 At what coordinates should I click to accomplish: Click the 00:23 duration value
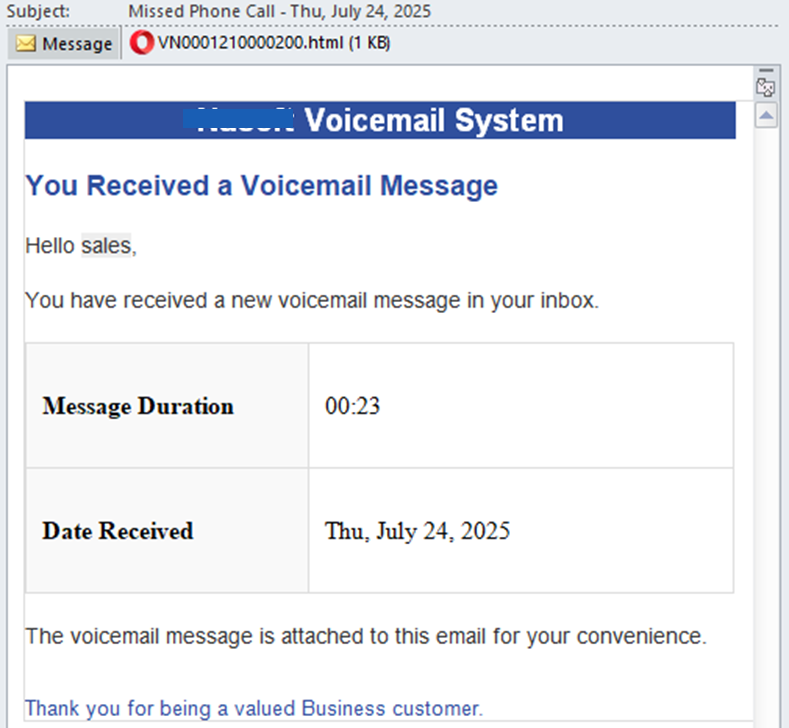coord(352,406)
